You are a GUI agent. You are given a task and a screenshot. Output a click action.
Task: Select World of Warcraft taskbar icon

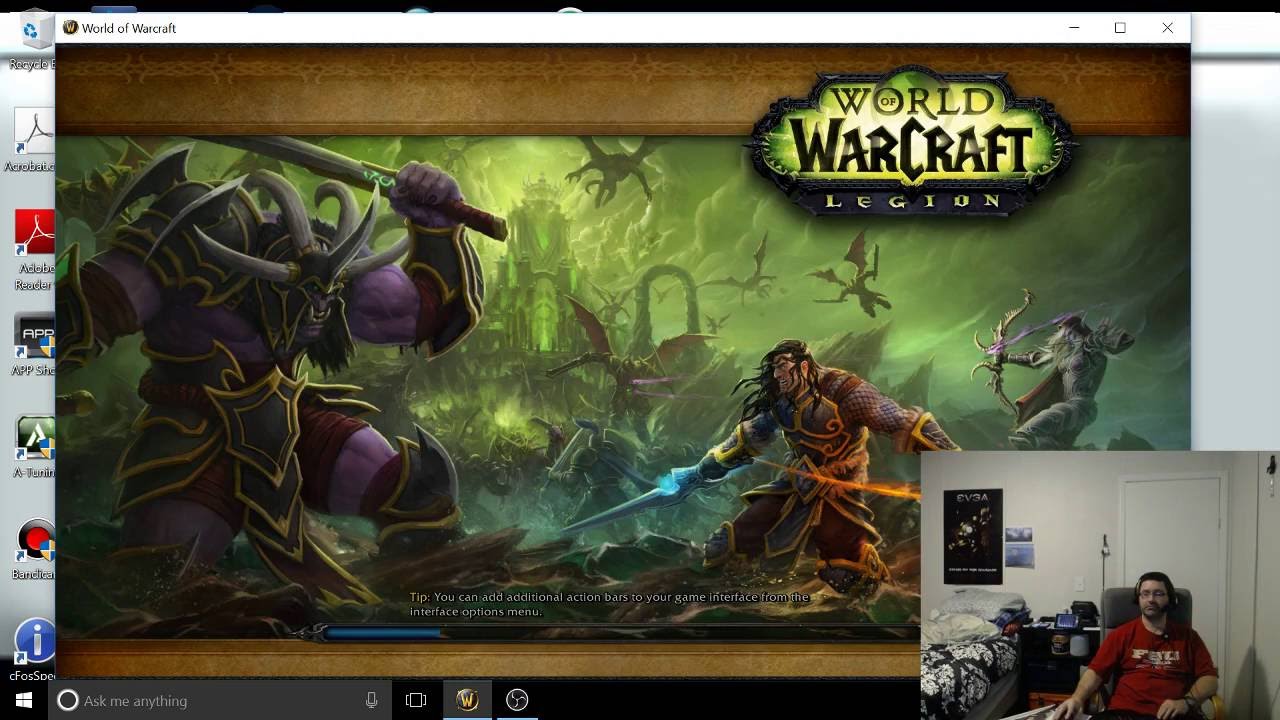467,700
